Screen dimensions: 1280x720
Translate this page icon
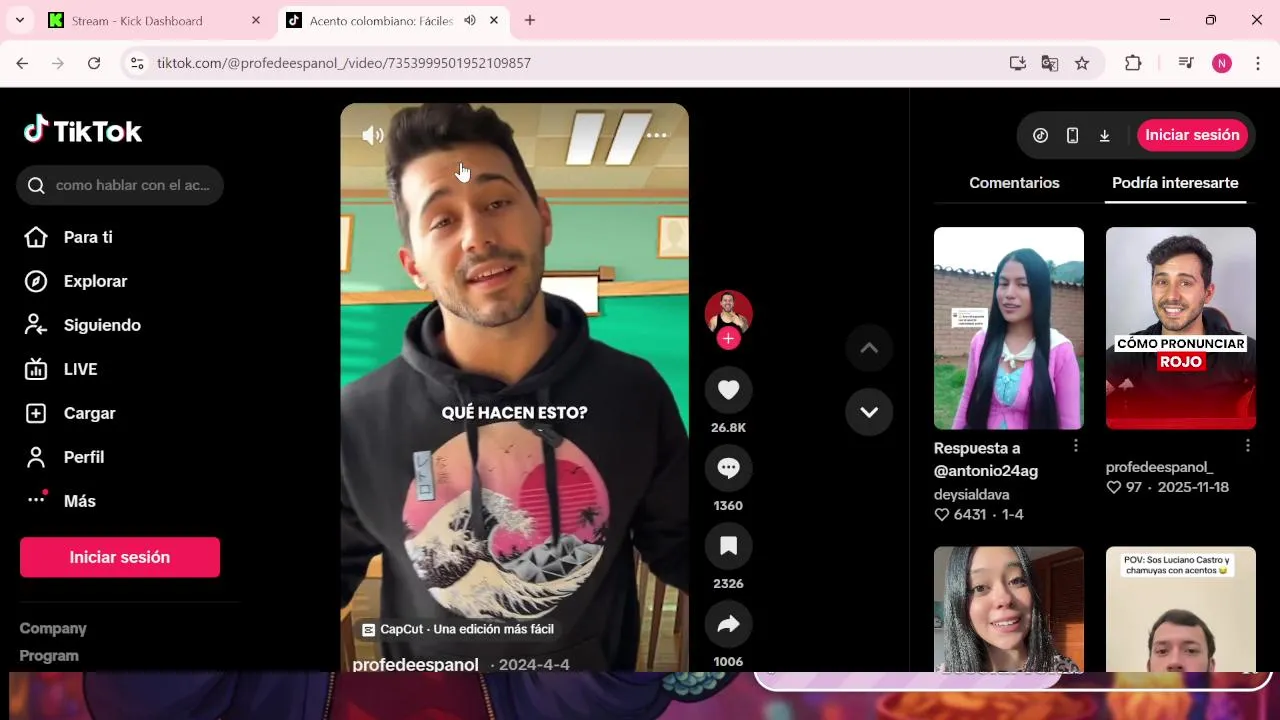(x=1050, y=63)
